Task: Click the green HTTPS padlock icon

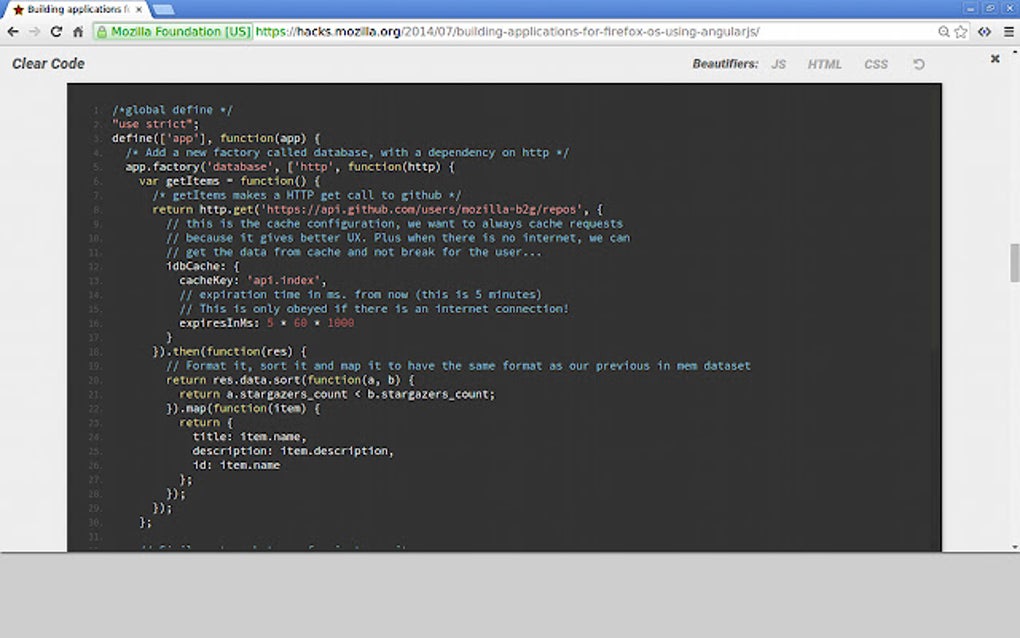Action: tap(102, 31)
